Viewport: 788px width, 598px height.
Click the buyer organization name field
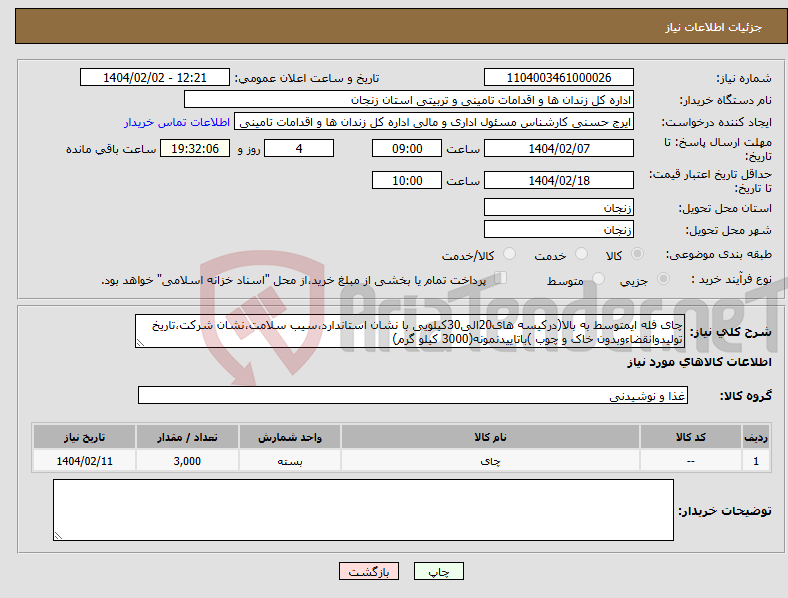[409, 99]
